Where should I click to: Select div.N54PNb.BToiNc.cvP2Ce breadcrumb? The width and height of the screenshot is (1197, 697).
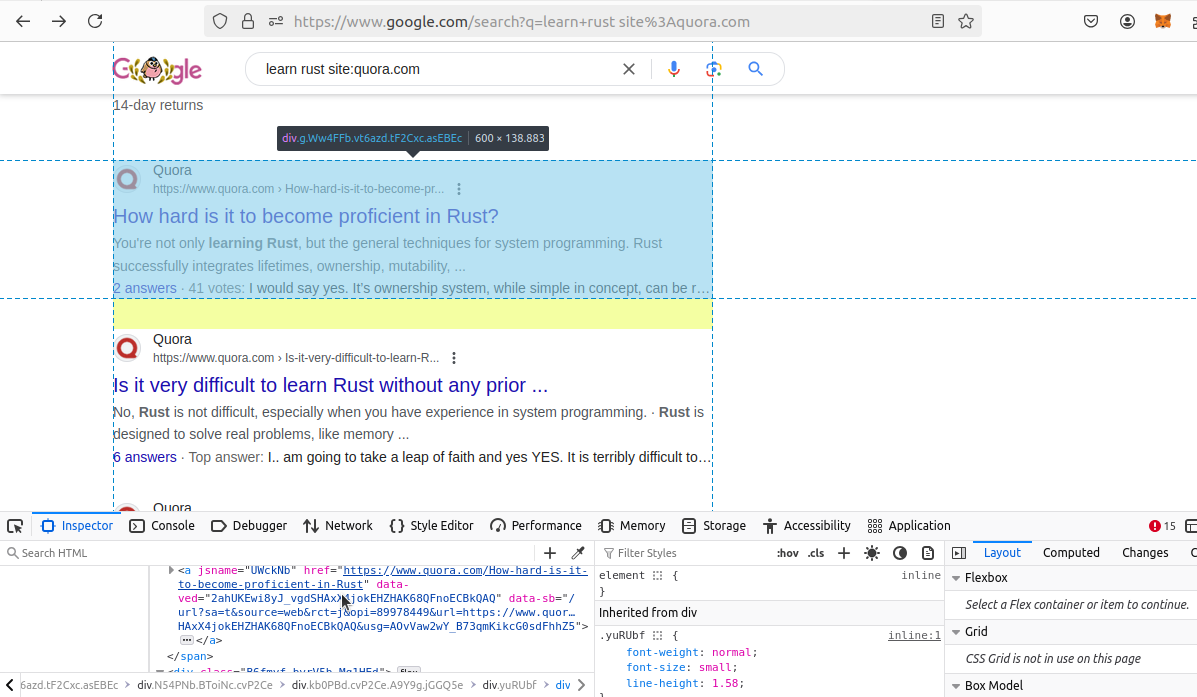[205, 686]
